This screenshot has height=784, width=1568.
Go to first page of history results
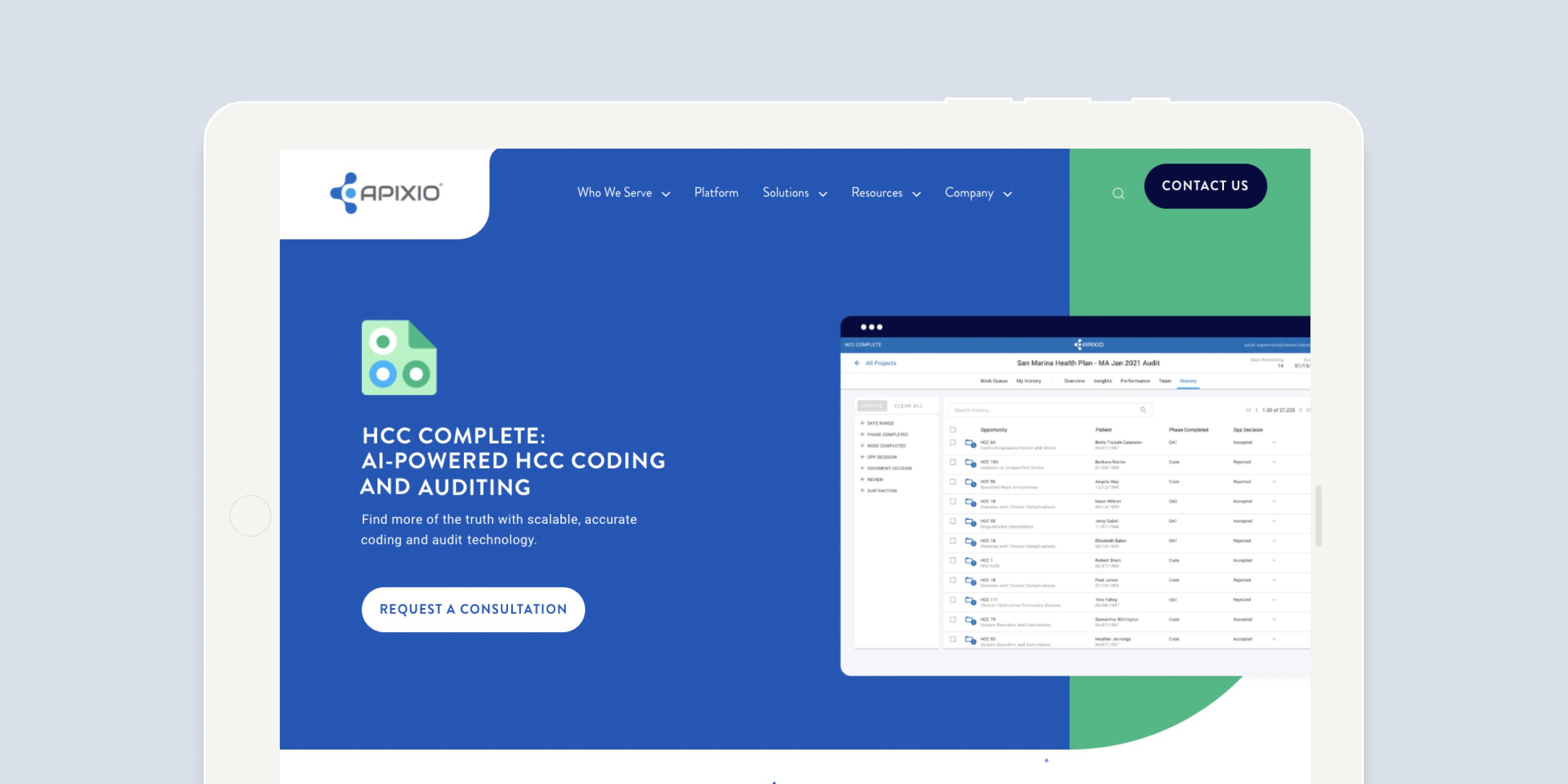point(1248,411)
